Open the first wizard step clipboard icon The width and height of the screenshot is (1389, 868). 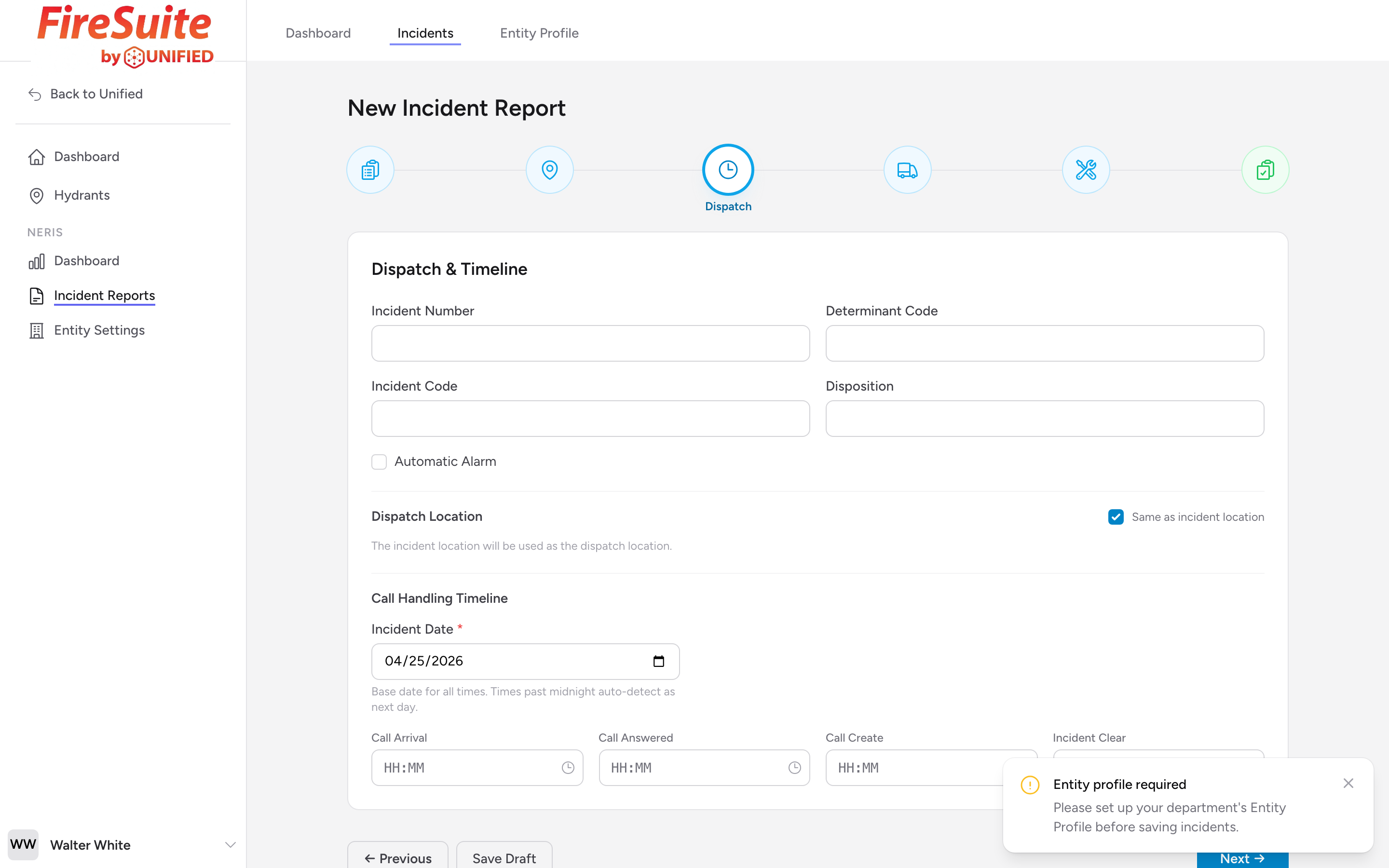[x=370, y=170]
